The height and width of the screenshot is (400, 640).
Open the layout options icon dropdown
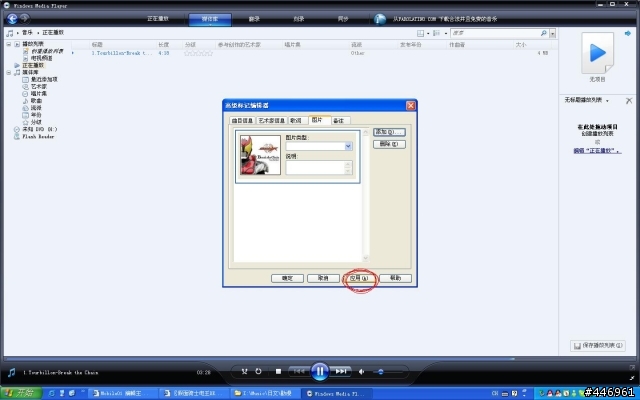pos(422,33)
